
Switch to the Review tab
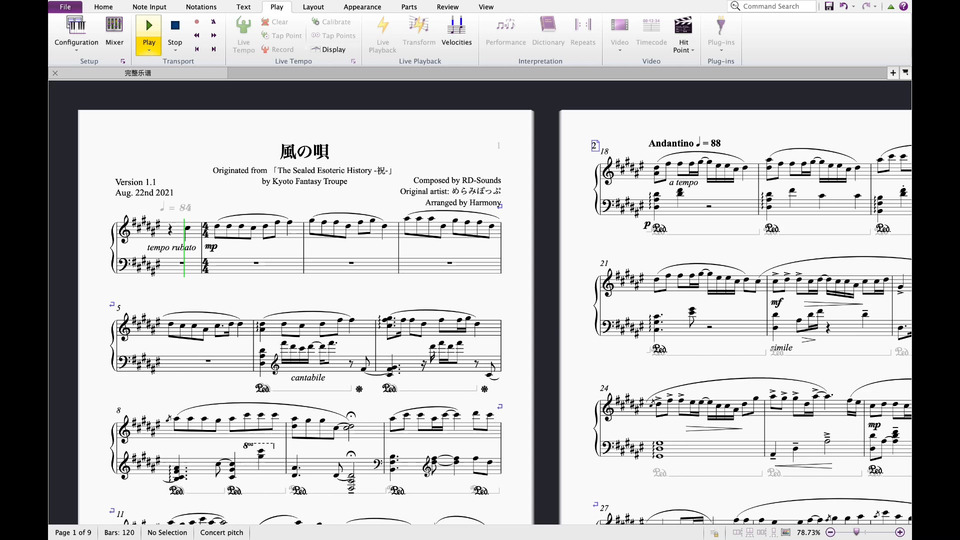click(x=448, y=7)
